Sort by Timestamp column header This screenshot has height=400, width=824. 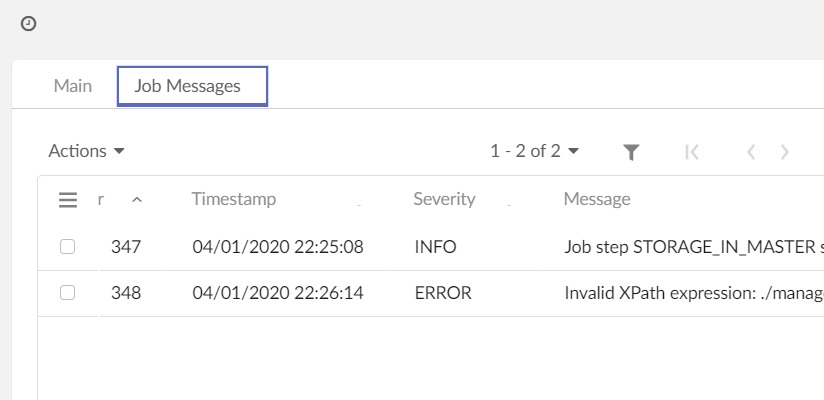(x=233, y=199)
